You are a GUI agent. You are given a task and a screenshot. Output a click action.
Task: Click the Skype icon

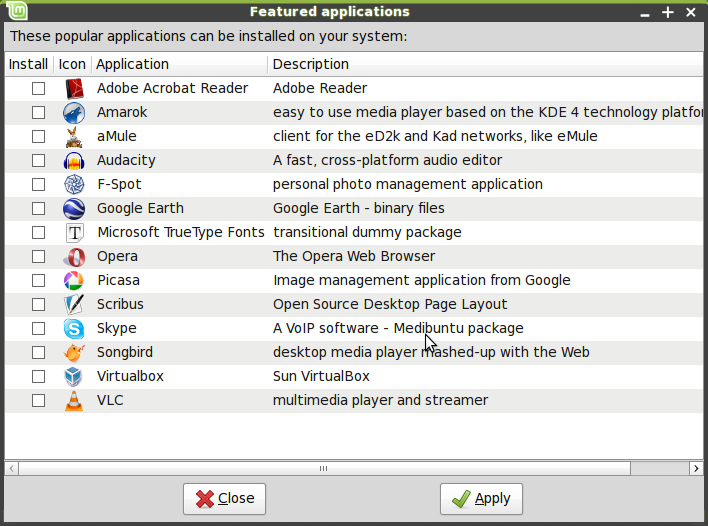(74, 329)
